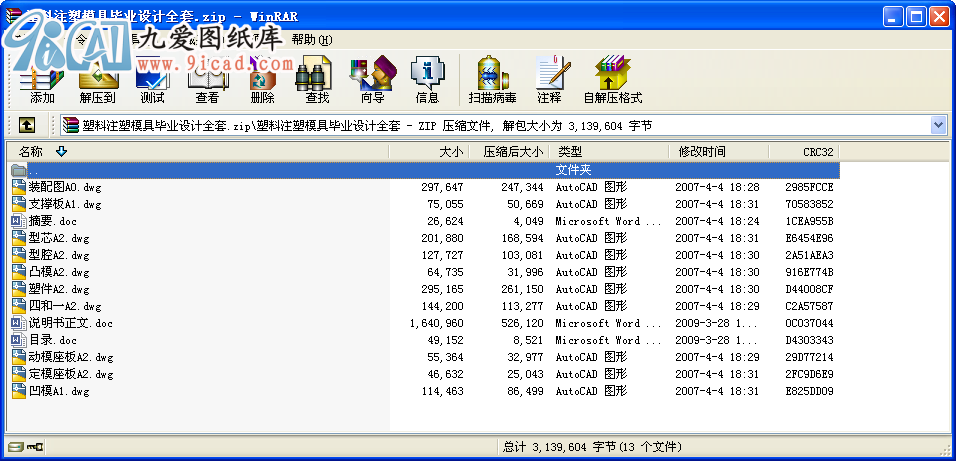Go up one folder level button
Viewport: 956px width, 461px height.
27,125
